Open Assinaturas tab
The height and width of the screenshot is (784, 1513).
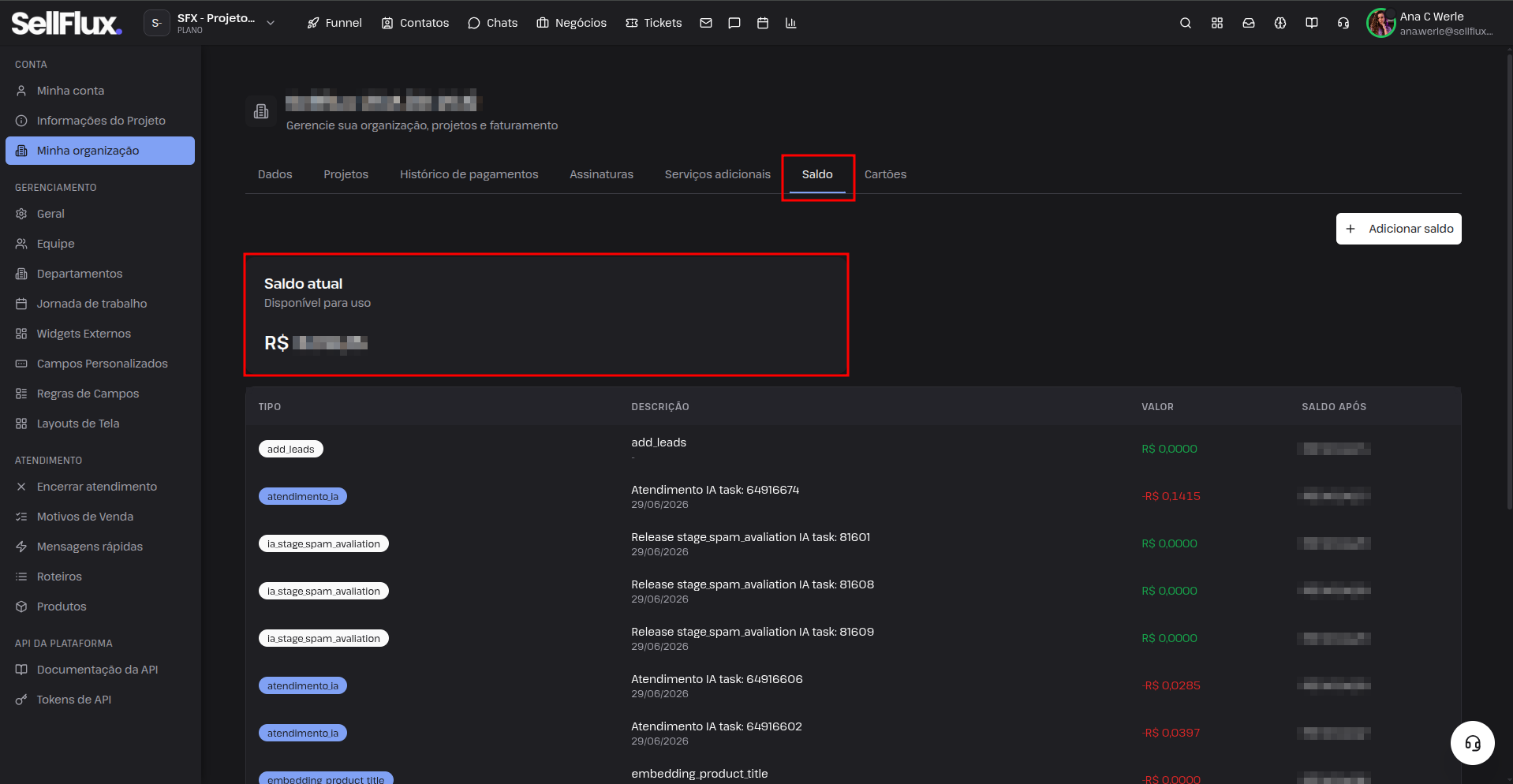point(601,174)
